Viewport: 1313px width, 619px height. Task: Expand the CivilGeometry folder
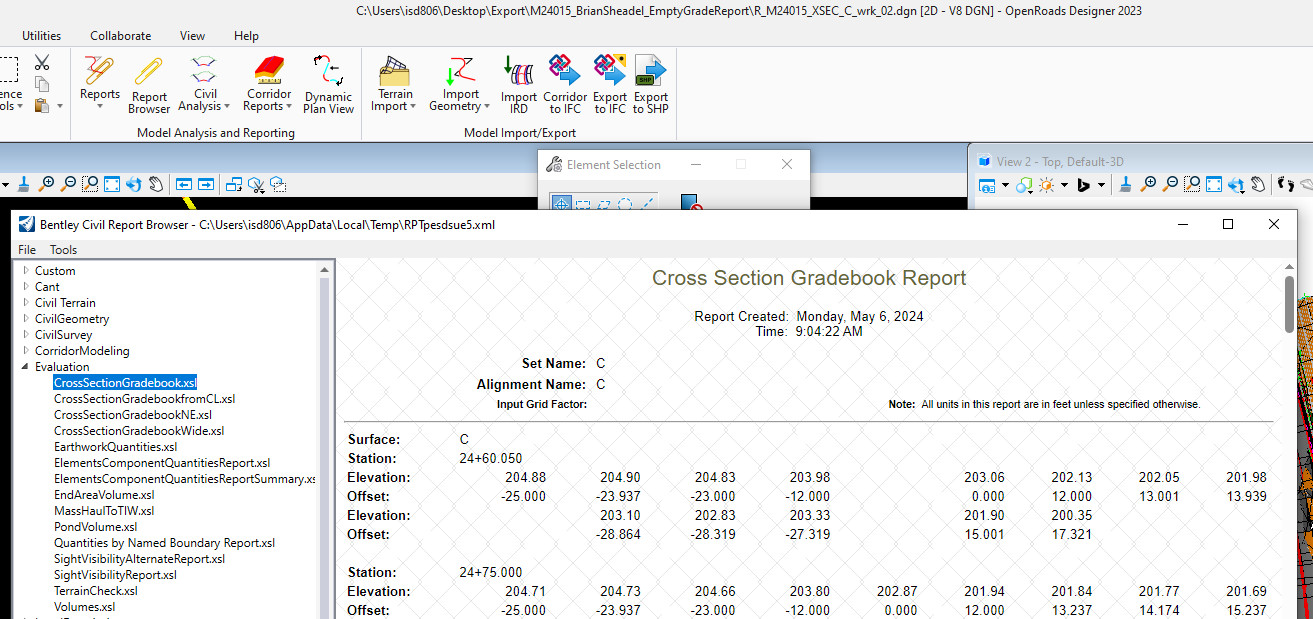[26, 319]
